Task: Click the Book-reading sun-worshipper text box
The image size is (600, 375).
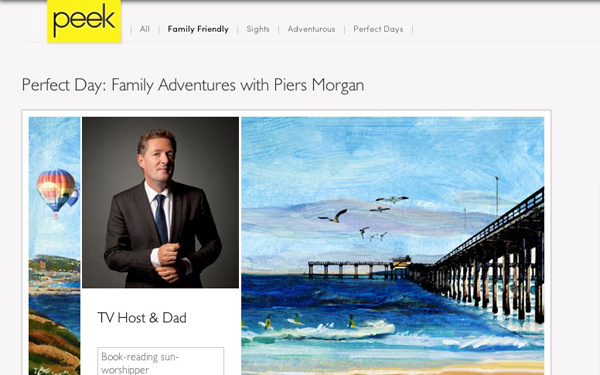Action: click(x=160, y=361)
